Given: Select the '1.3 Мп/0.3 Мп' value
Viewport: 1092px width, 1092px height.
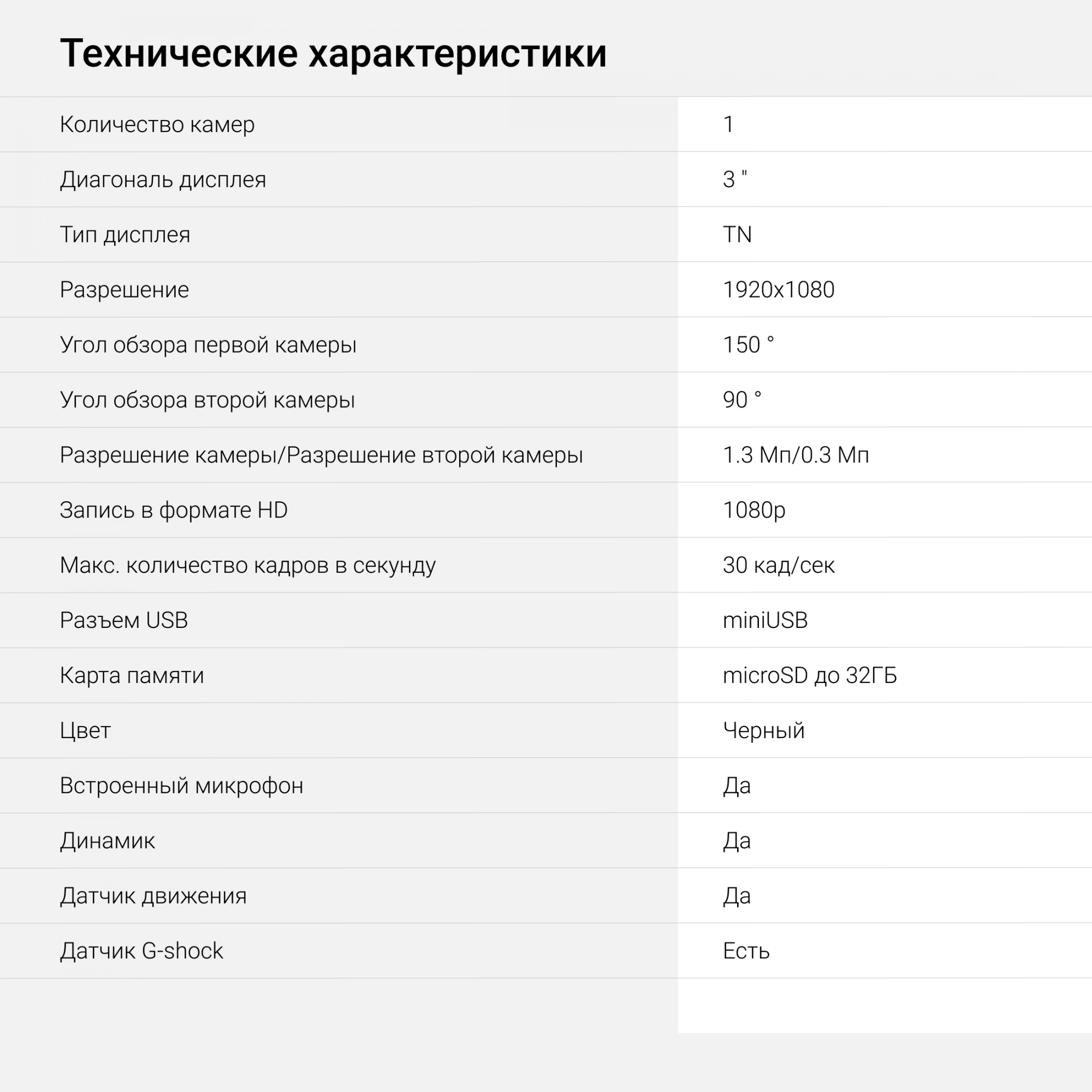Looking at the screenshot, I should click(796, 455).
